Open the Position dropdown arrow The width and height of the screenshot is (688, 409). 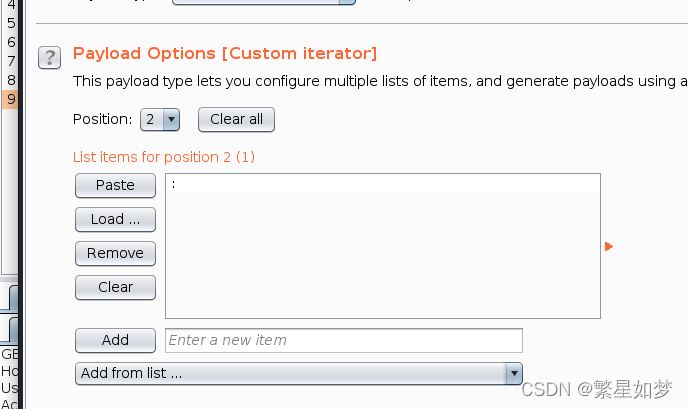[172, 119]
